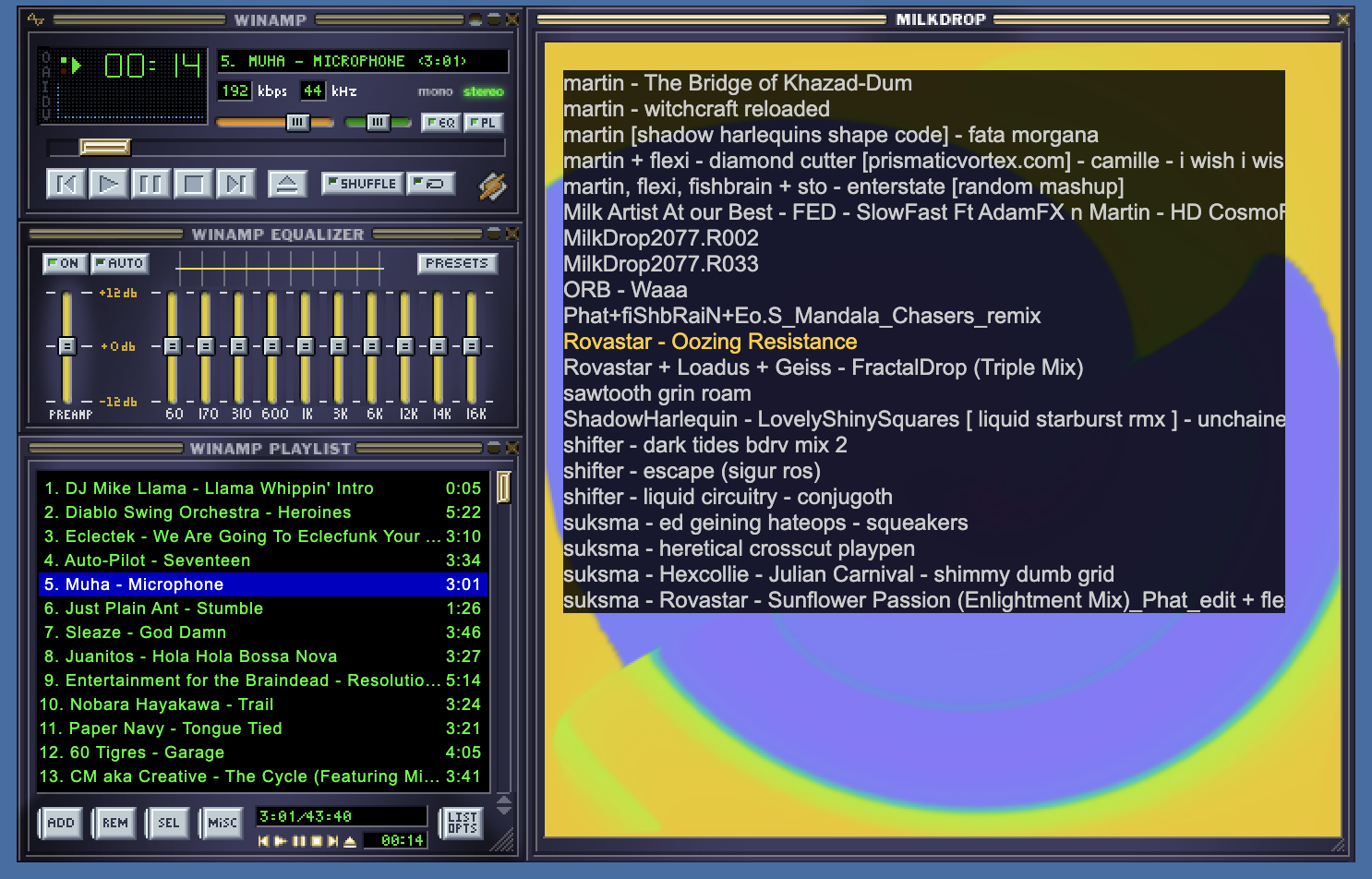Viewport: 1372px width, 879px height.
Task: Toggle equalizer AUTO button
Action: 120,263
